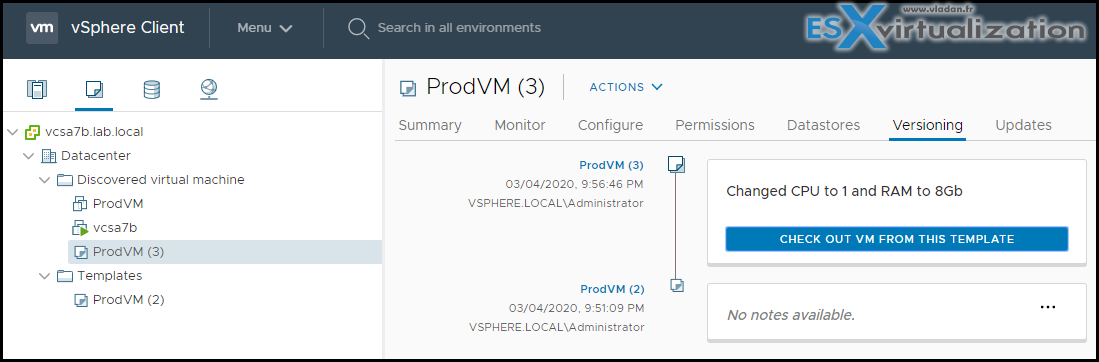Click the '03/04/2020, 9:51:09 PM' timestamp
The image size is (1099, 362).
coord(576,308)
